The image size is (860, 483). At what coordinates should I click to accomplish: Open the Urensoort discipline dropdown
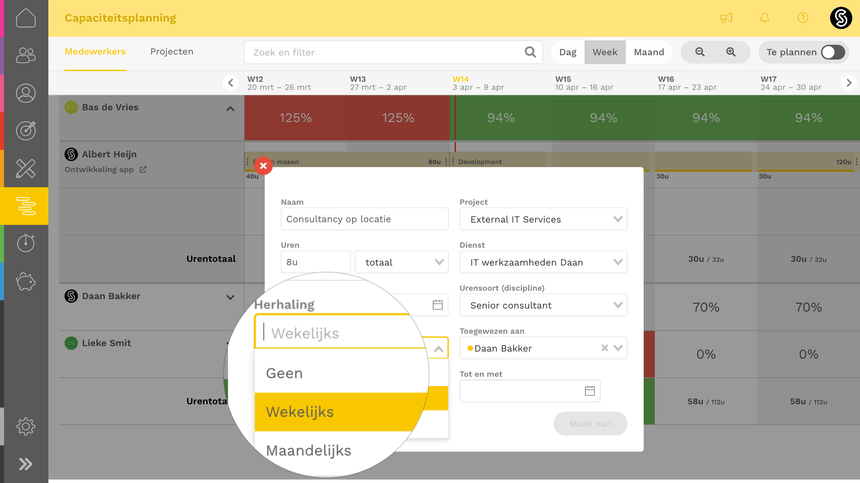(543, 305)
